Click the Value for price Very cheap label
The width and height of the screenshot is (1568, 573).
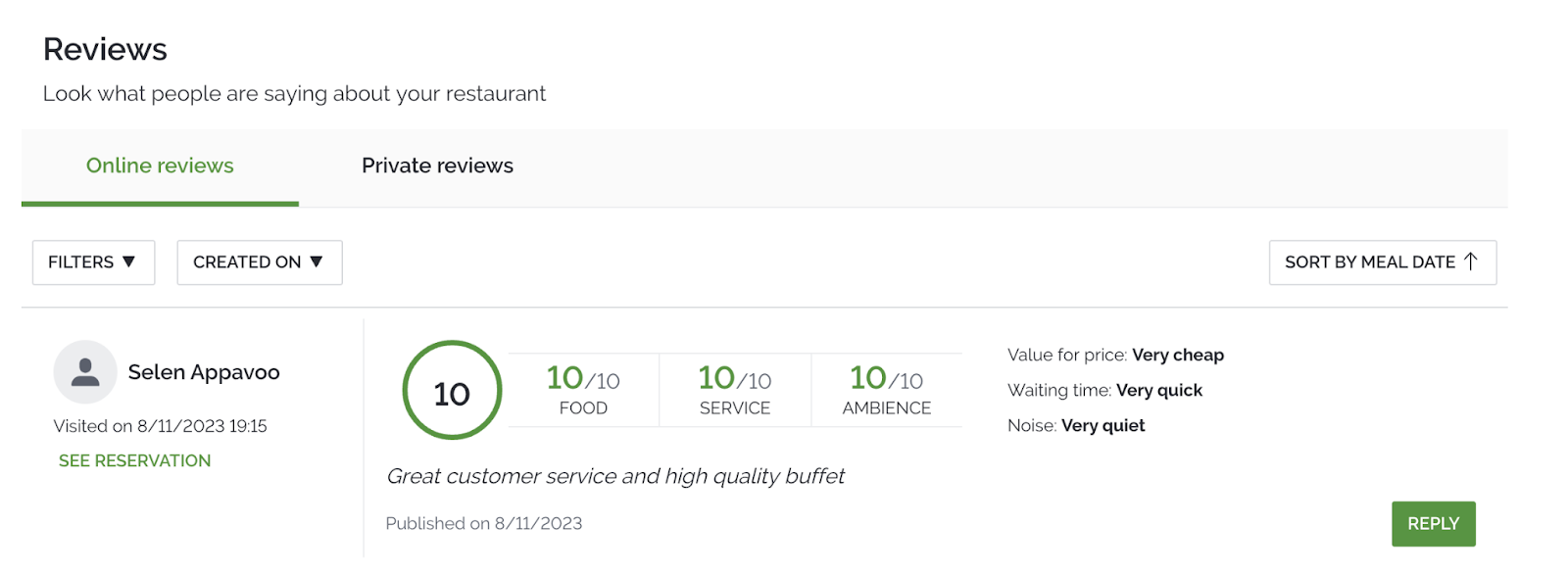(1115, 355)
